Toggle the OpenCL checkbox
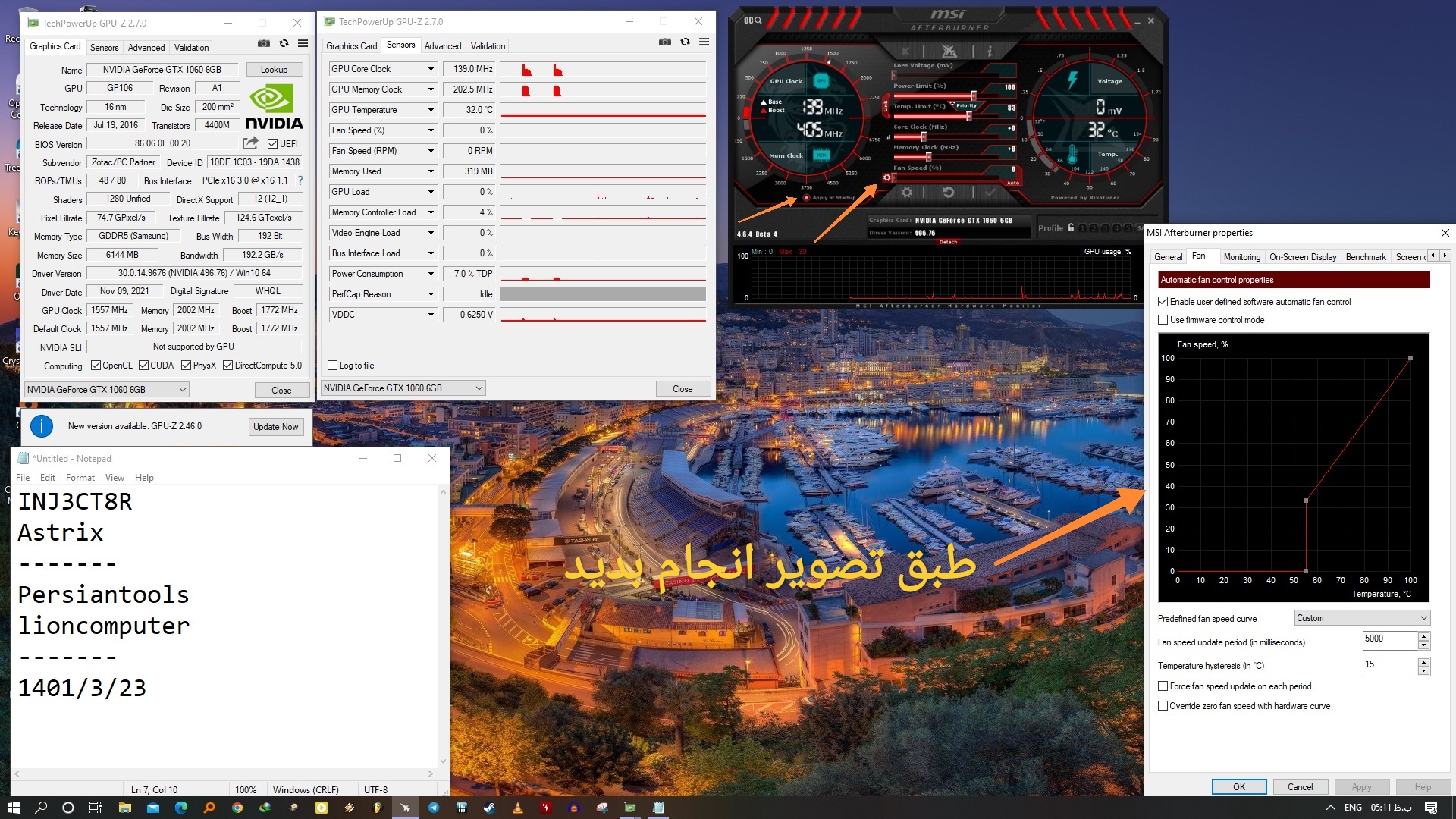The width and height of the screenshot is (1456, 819). click(96, 366)
